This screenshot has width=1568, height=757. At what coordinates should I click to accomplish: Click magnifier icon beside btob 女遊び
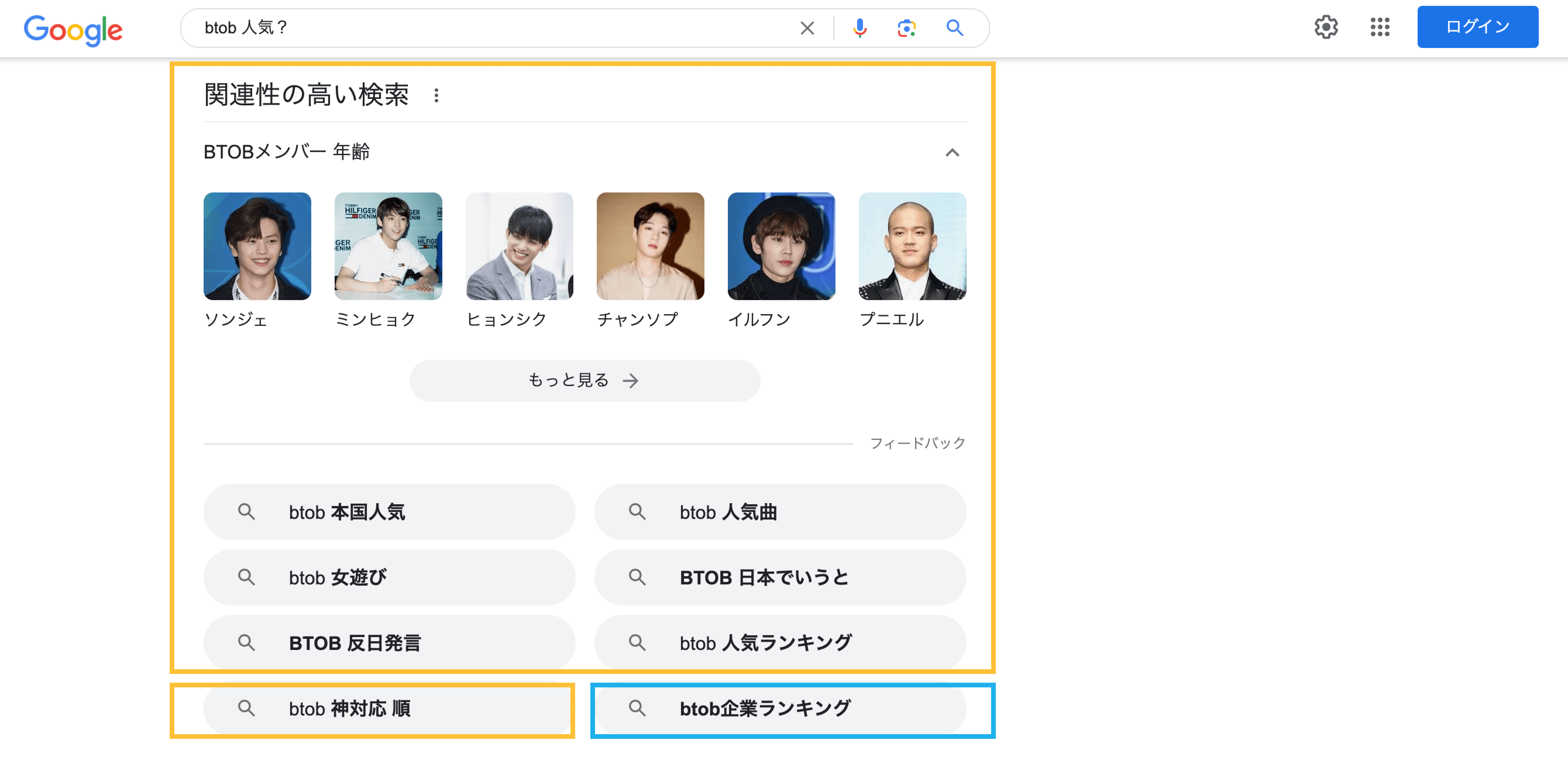[x=246, y=577]
